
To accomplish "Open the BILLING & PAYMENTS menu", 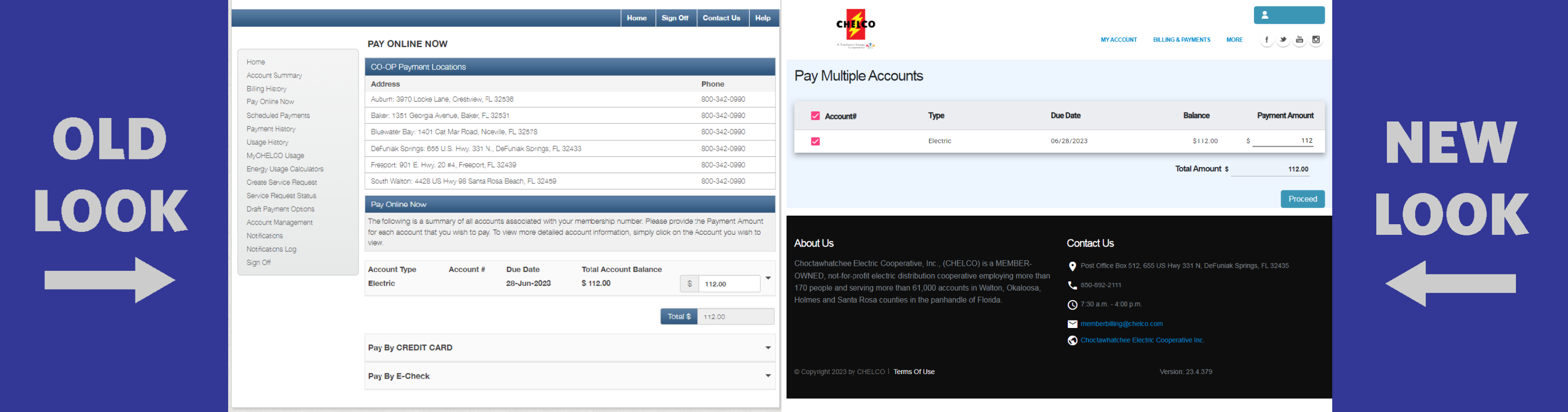I will [1182, 40].
